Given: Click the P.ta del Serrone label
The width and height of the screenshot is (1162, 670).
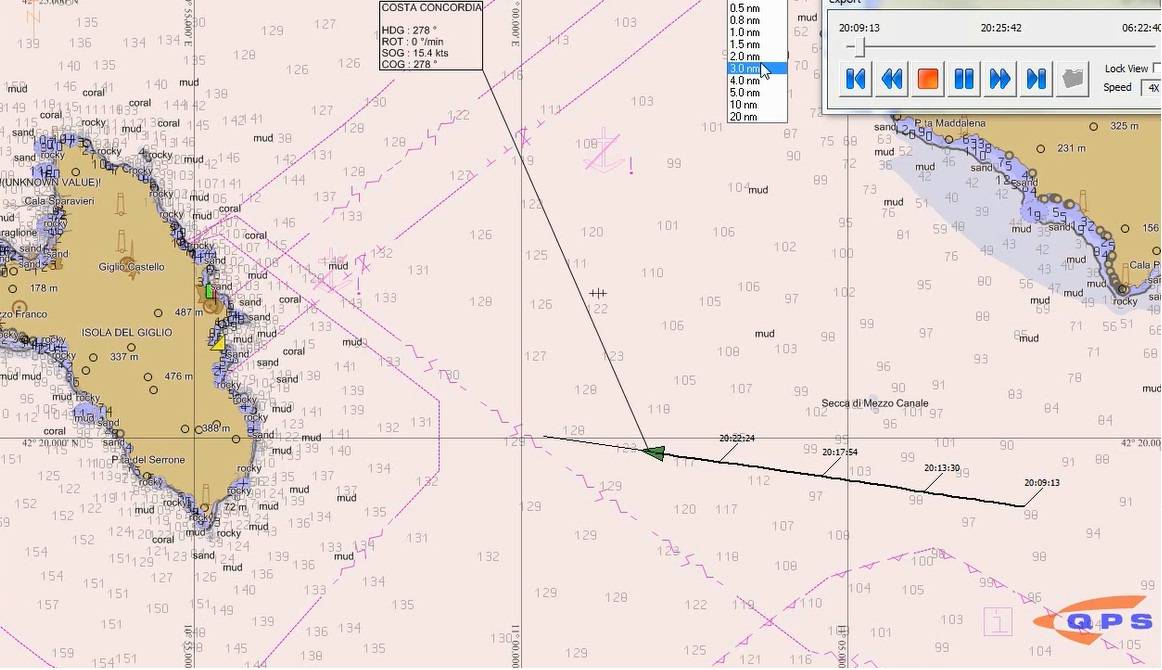Looking at the screenshot, I should point(148,460).
